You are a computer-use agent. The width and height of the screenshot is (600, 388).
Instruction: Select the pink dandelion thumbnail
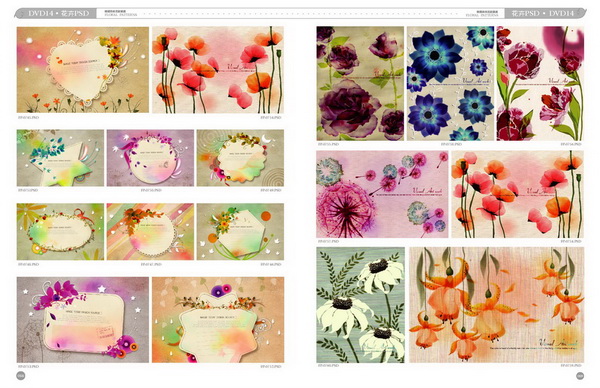point(382,194)
